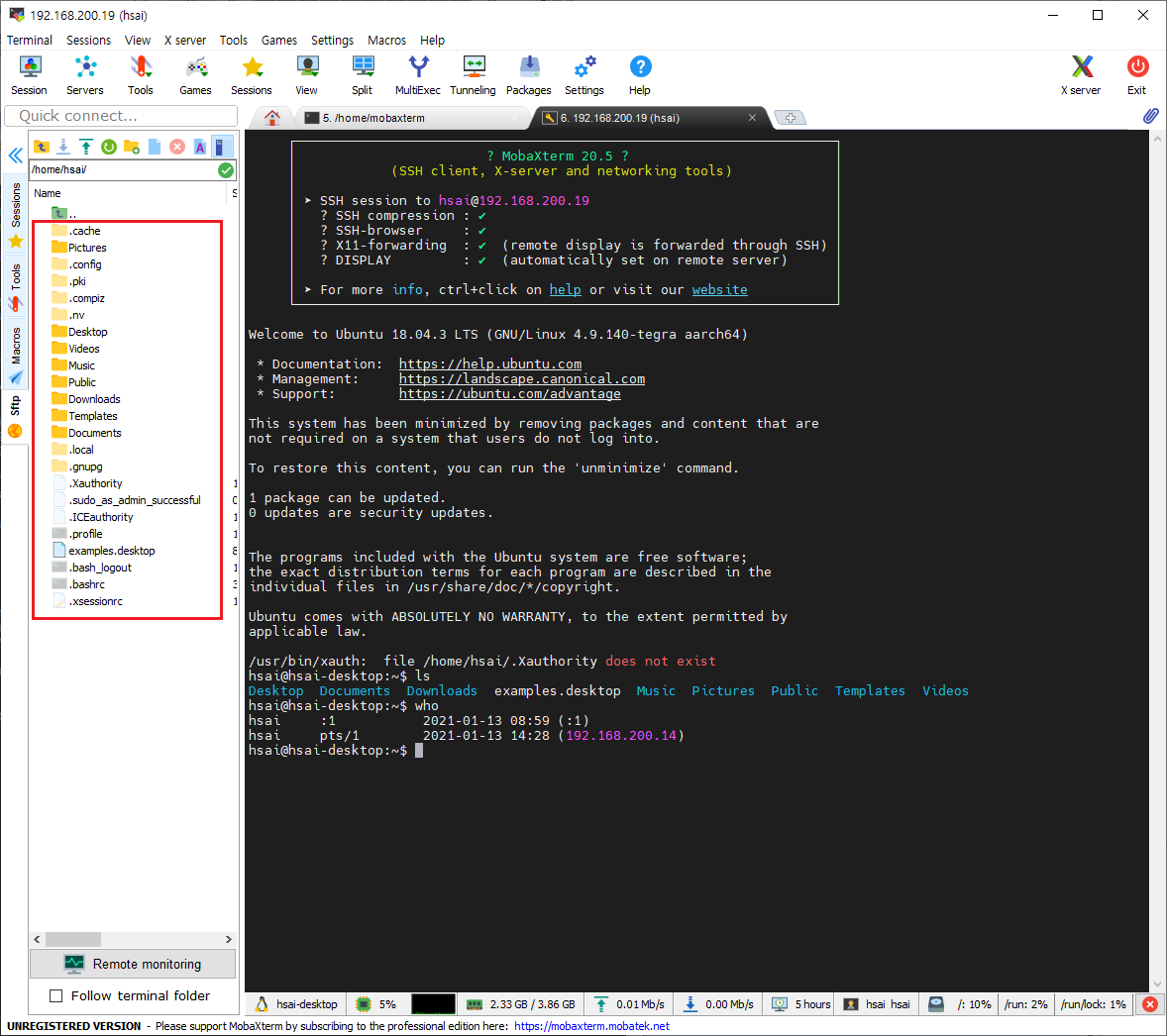The height and width of the screenshot is (1036, 1167).
Task: Open the Sessions side tab
Action: tap(16, 214)
